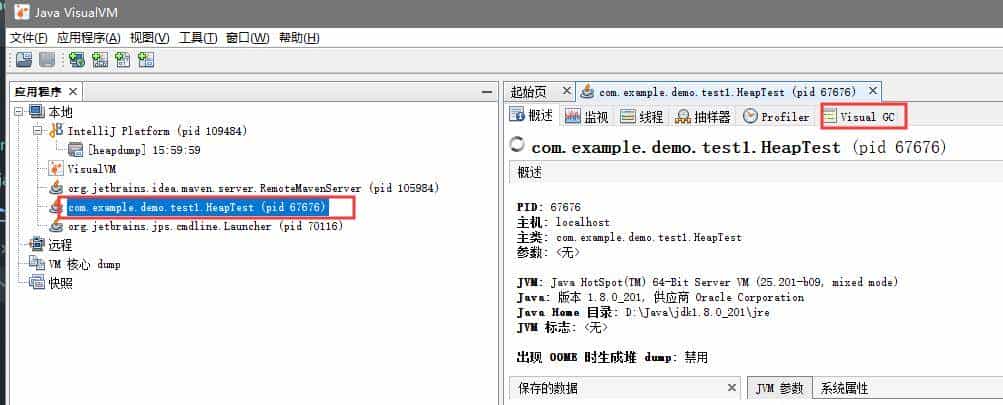Open the 视图(V) menu
Viewport: 1003px width, 405px height.
tap(150, 38)
